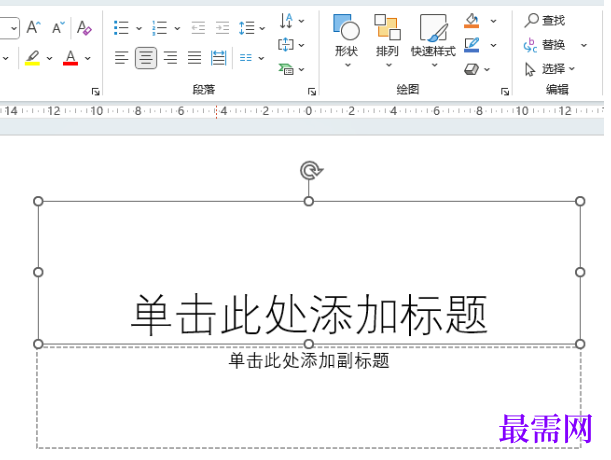The height and width of the screenshot is (460, 611).
Task: Click the subtitle placeholder 单击此处添加副标题
Action: (309, 361)
